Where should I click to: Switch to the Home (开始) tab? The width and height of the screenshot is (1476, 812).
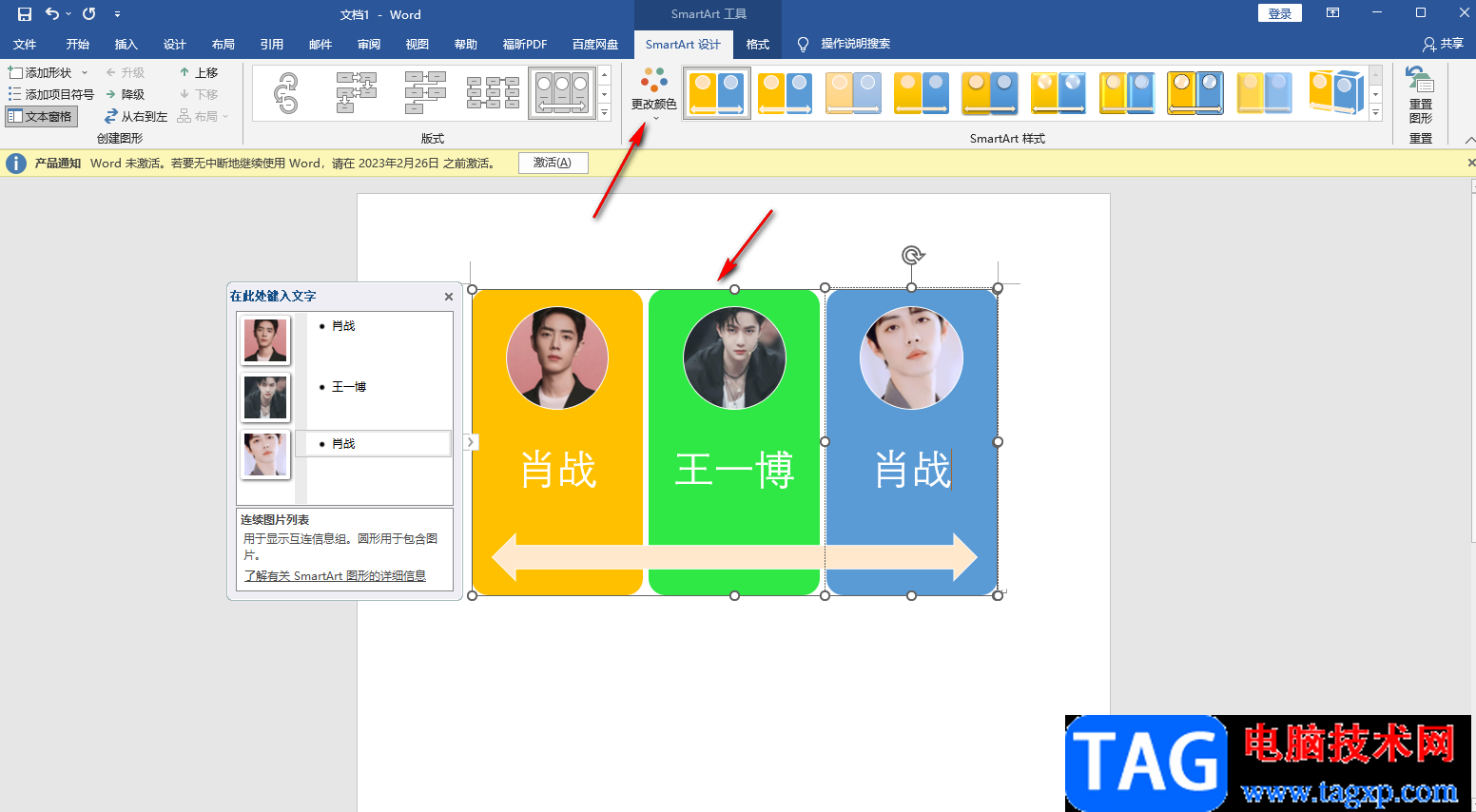[x=78, y=44]
